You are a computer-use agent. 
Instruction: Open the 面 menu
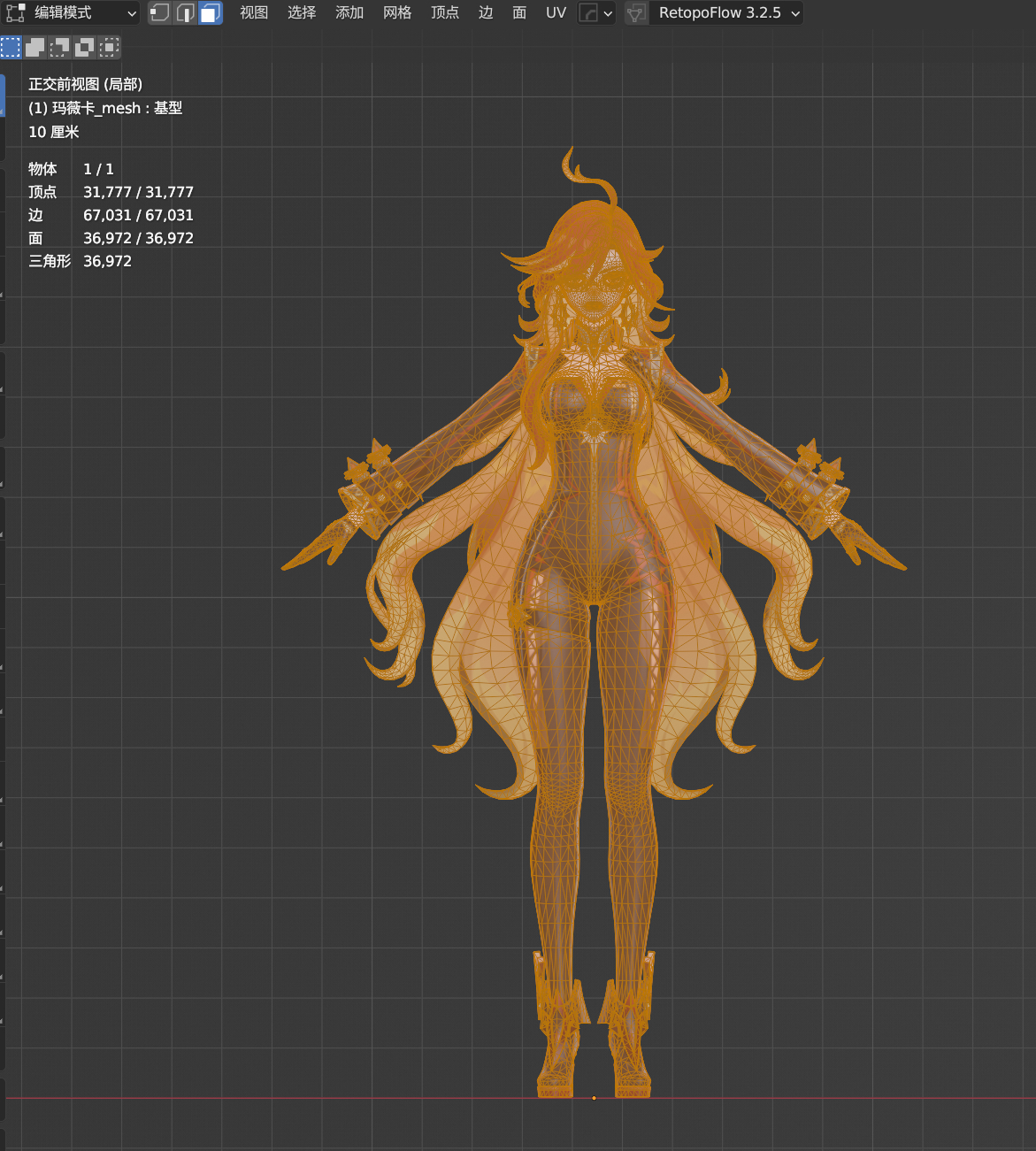click(519, 12)
